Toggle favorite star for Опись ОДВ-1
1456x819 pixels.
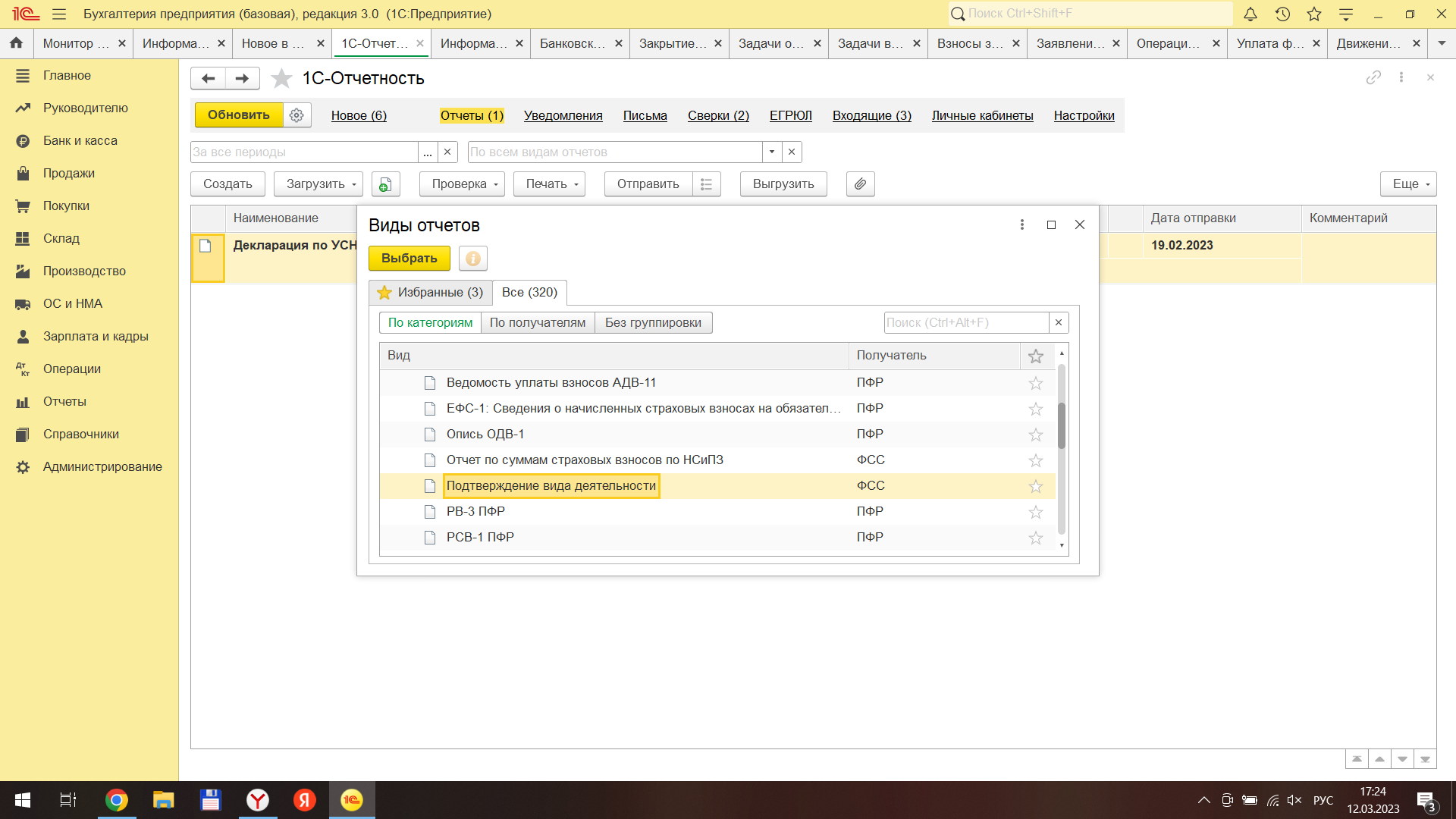point(1035,435)
